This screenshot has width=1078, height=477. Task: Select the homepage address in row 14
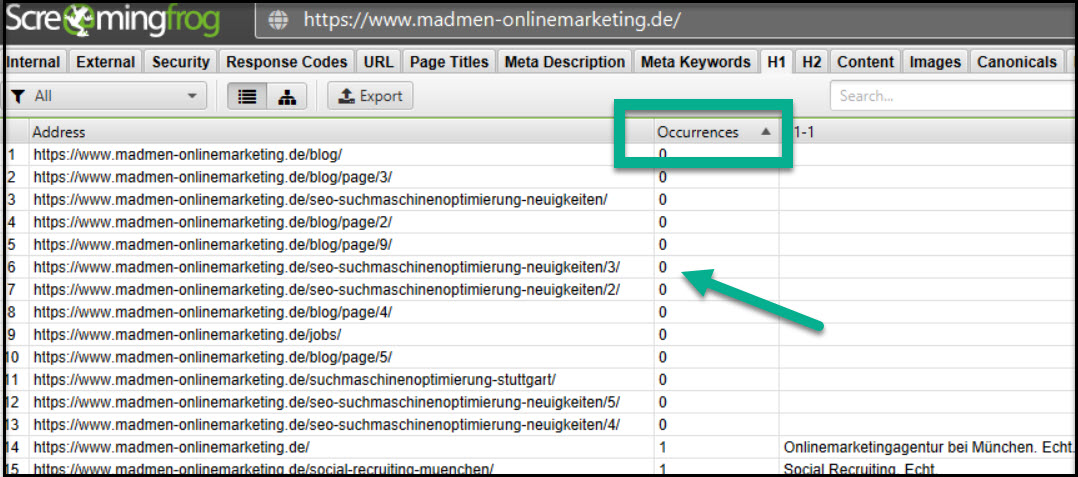tap(172, 447)
